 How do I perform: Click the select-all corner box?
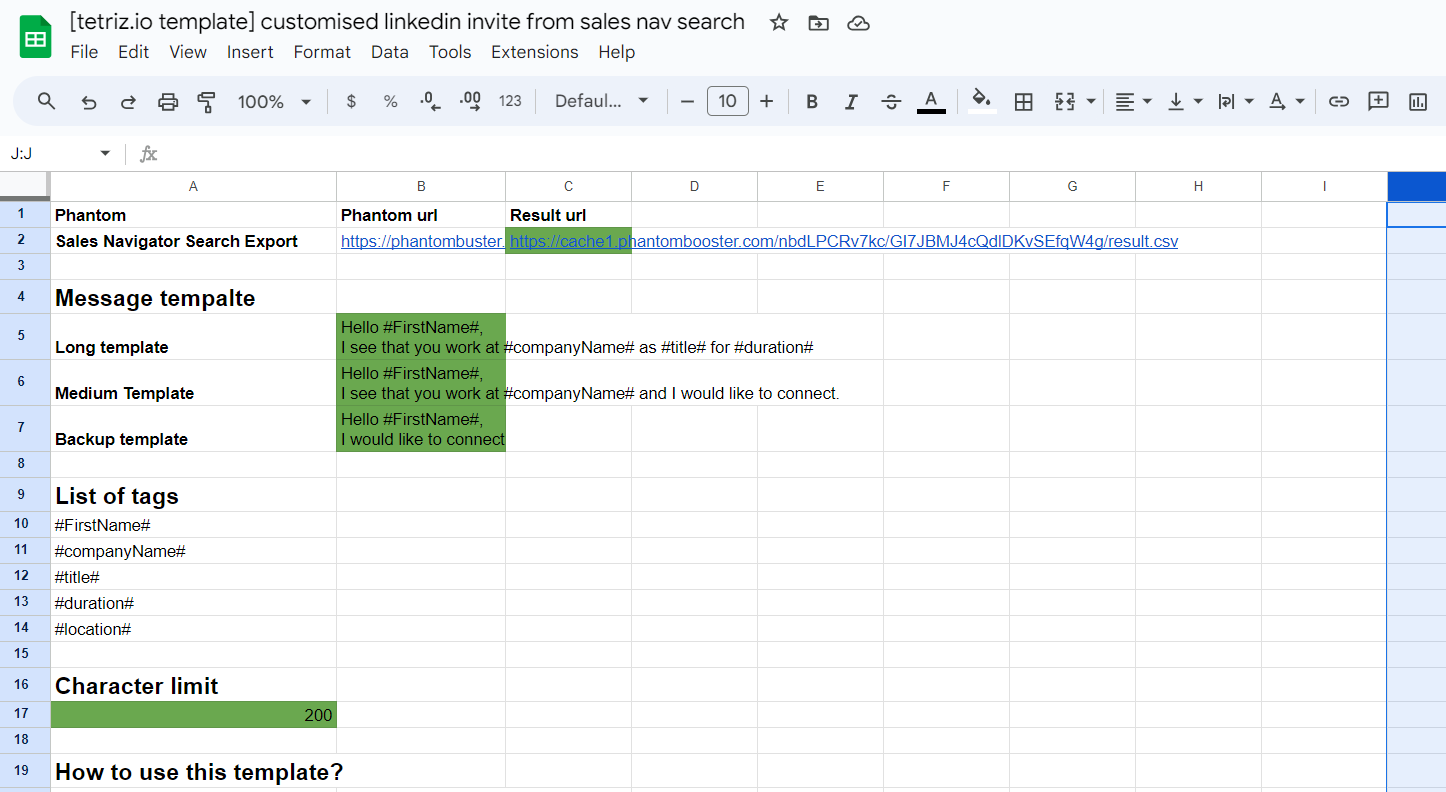25,186
